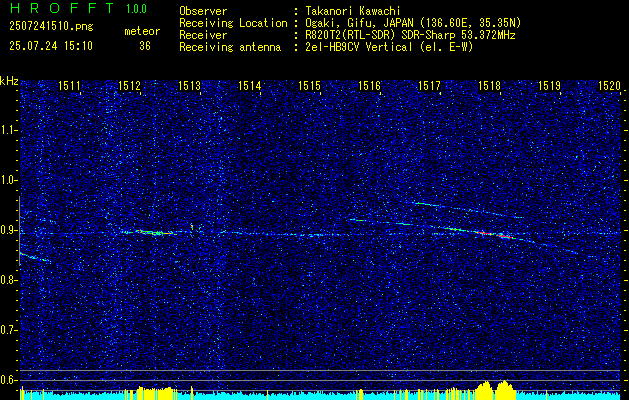Image resolution: width=629 pixels, height=400 pixels.
Task: Click the descending trace before 1511
Action: (35, 257)
